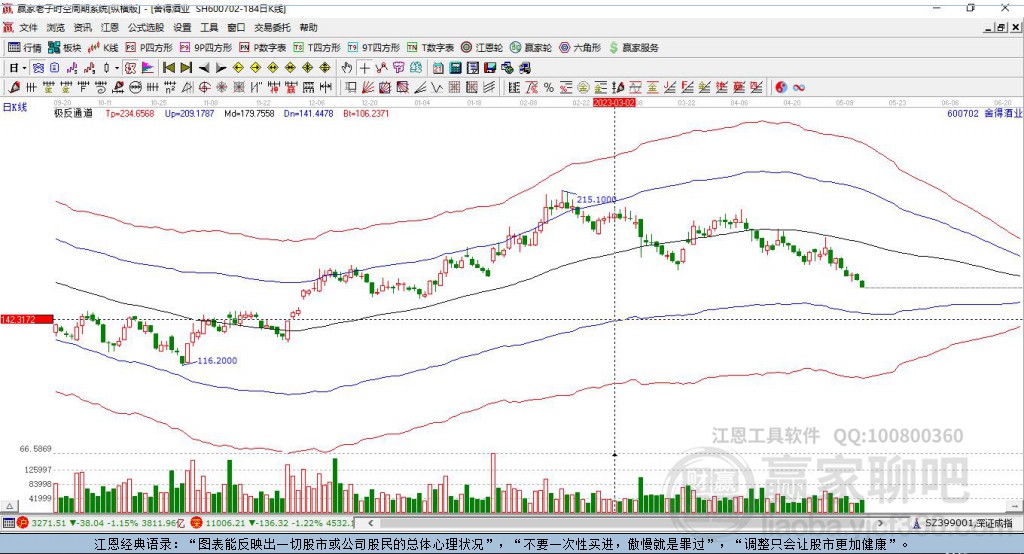This screenshot has height=554, width=1024.
Task: Click the percent sign tool icon
Action: (x=549, y=87)
